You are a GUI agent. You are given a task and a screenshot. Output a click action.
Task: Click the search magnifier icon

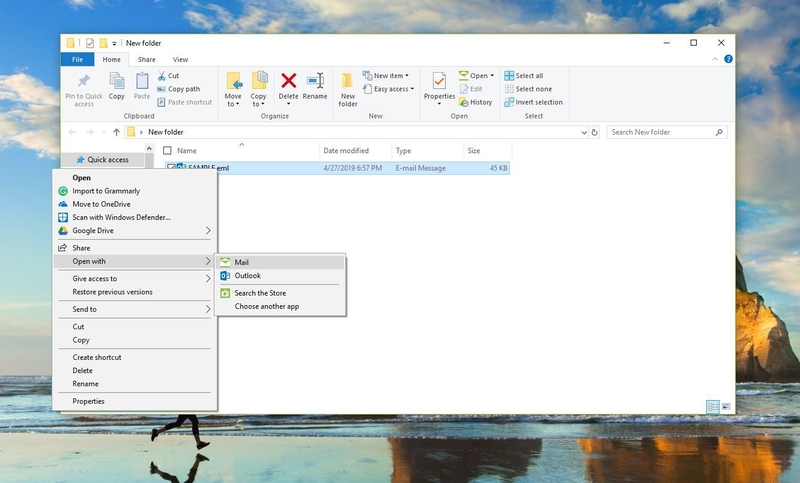pyautogui.click(x=719, y=132)
